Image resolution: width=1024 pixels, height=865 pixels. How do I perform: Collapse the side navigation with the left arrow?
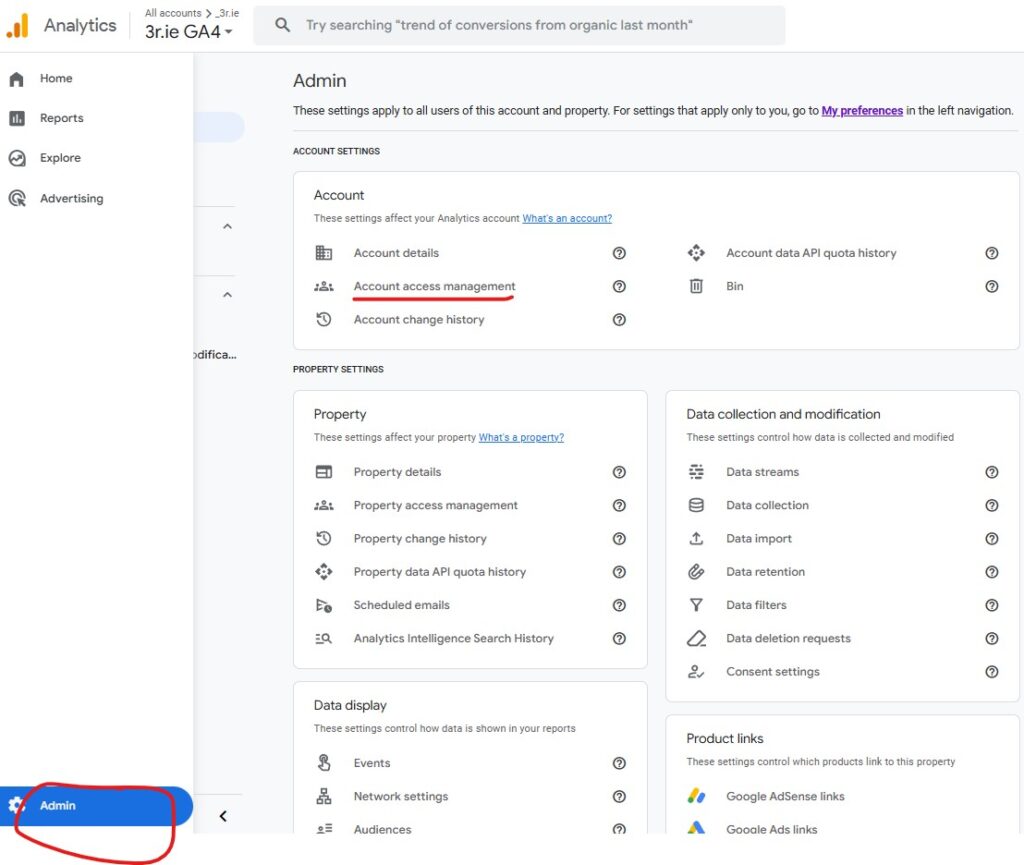(x=223, y=816)
